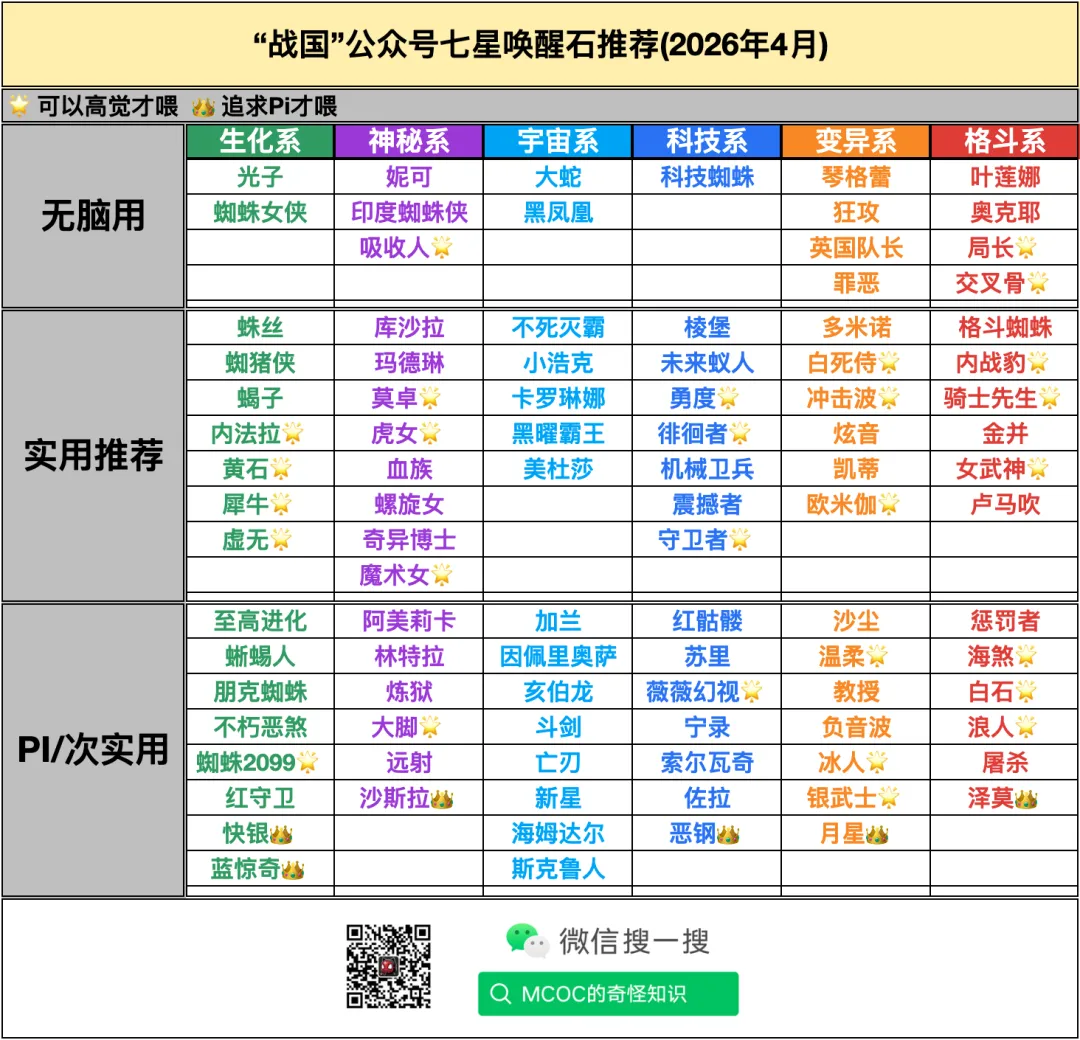Image resolution: width=1080 pixels, height=1040 pixels.
Task: Click the crown icon next to 沙斯拉
Action: [442, 799]
